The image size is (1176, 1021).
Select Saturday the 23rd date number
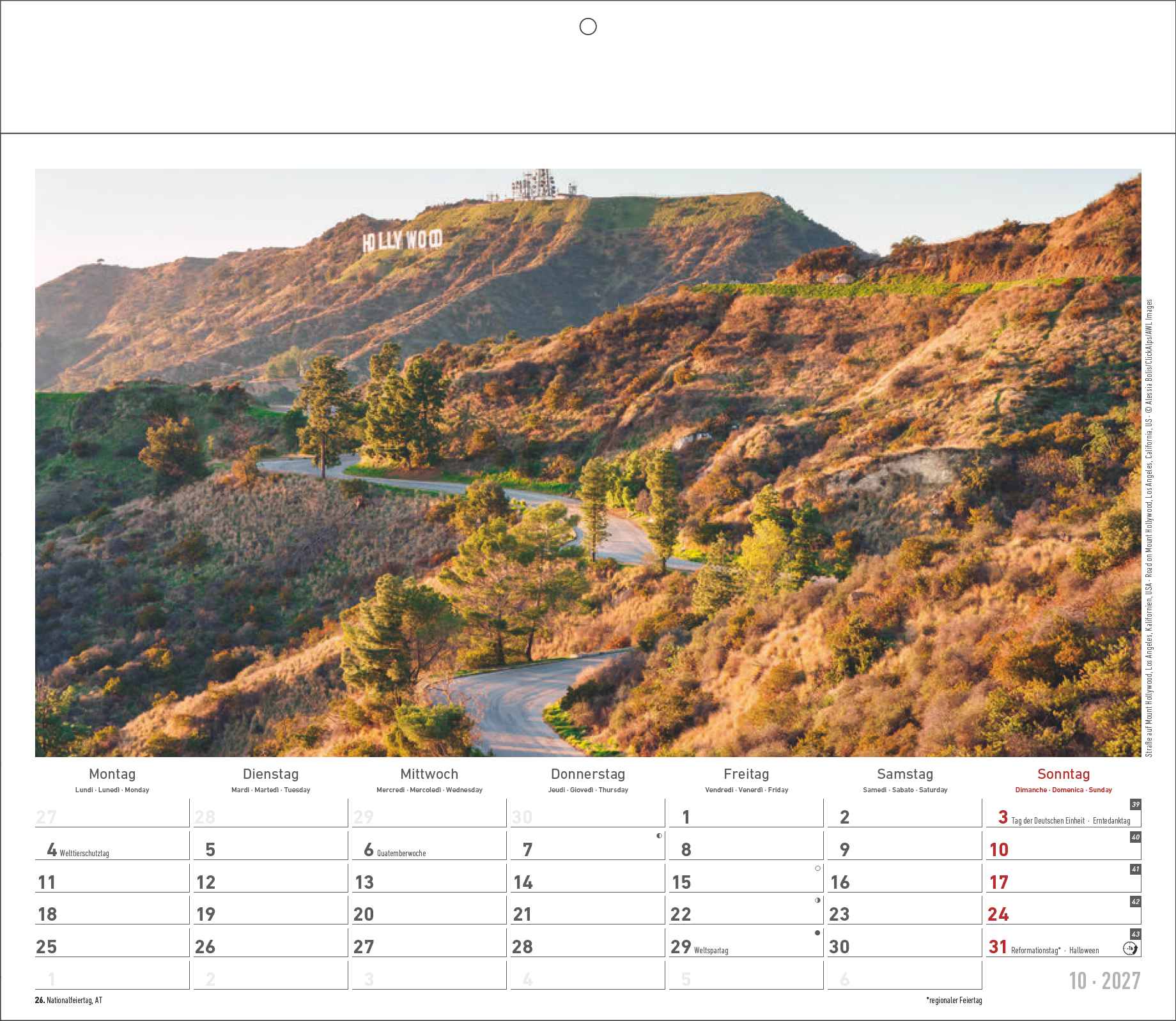pos(839,914)
